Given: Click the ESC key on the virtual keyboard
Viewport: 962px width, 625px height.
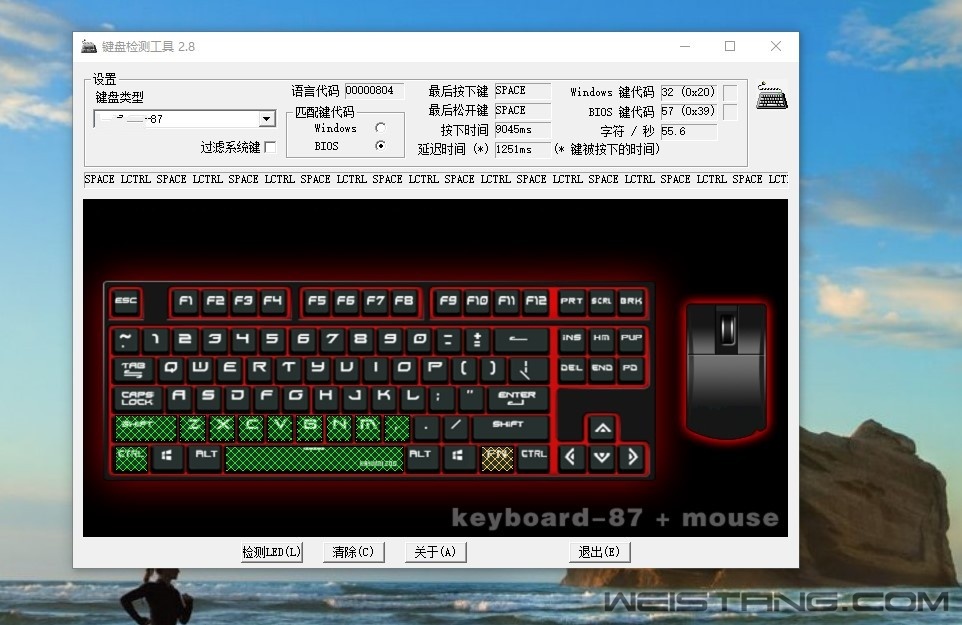Looking at the screenshot, I should pyautogui.click(x=126, y=301).
